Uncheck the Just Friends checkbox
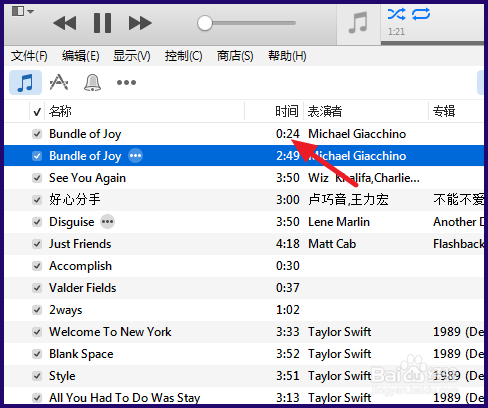This screenshot has height=408, width=488. [37, 244]
